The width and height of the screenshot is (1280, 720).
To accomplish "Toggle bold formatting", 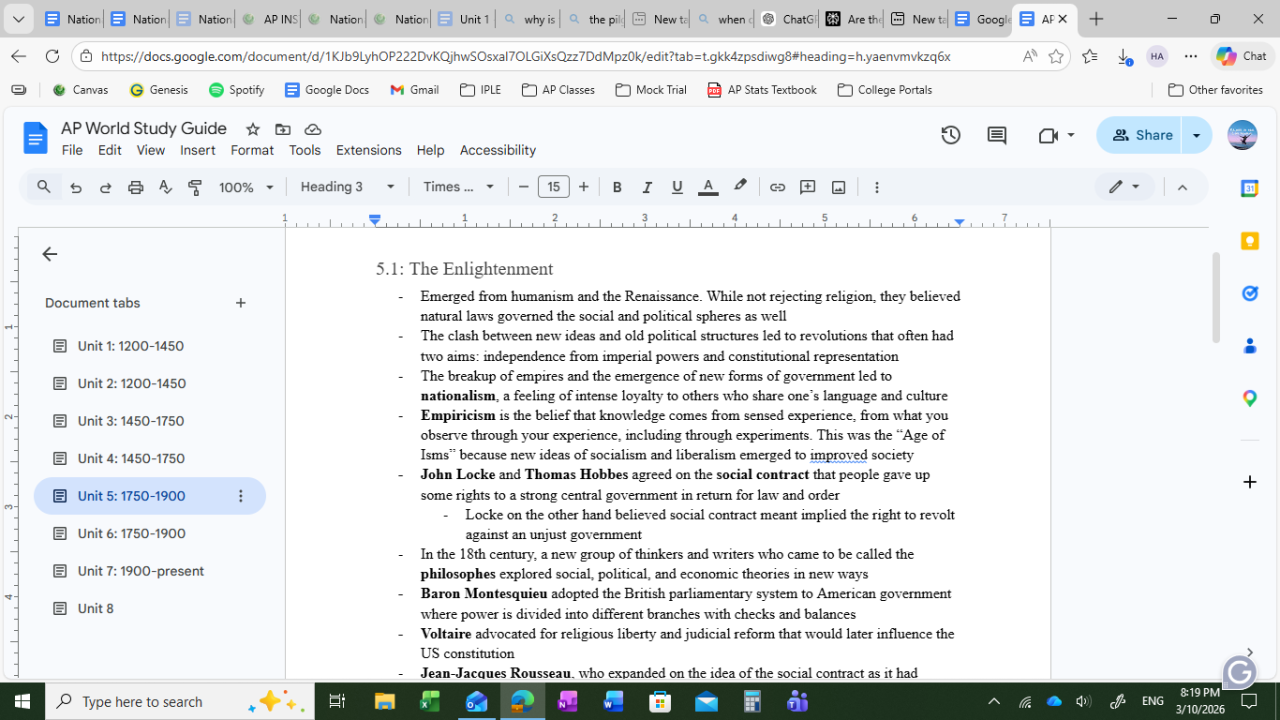I will point(617,187).
